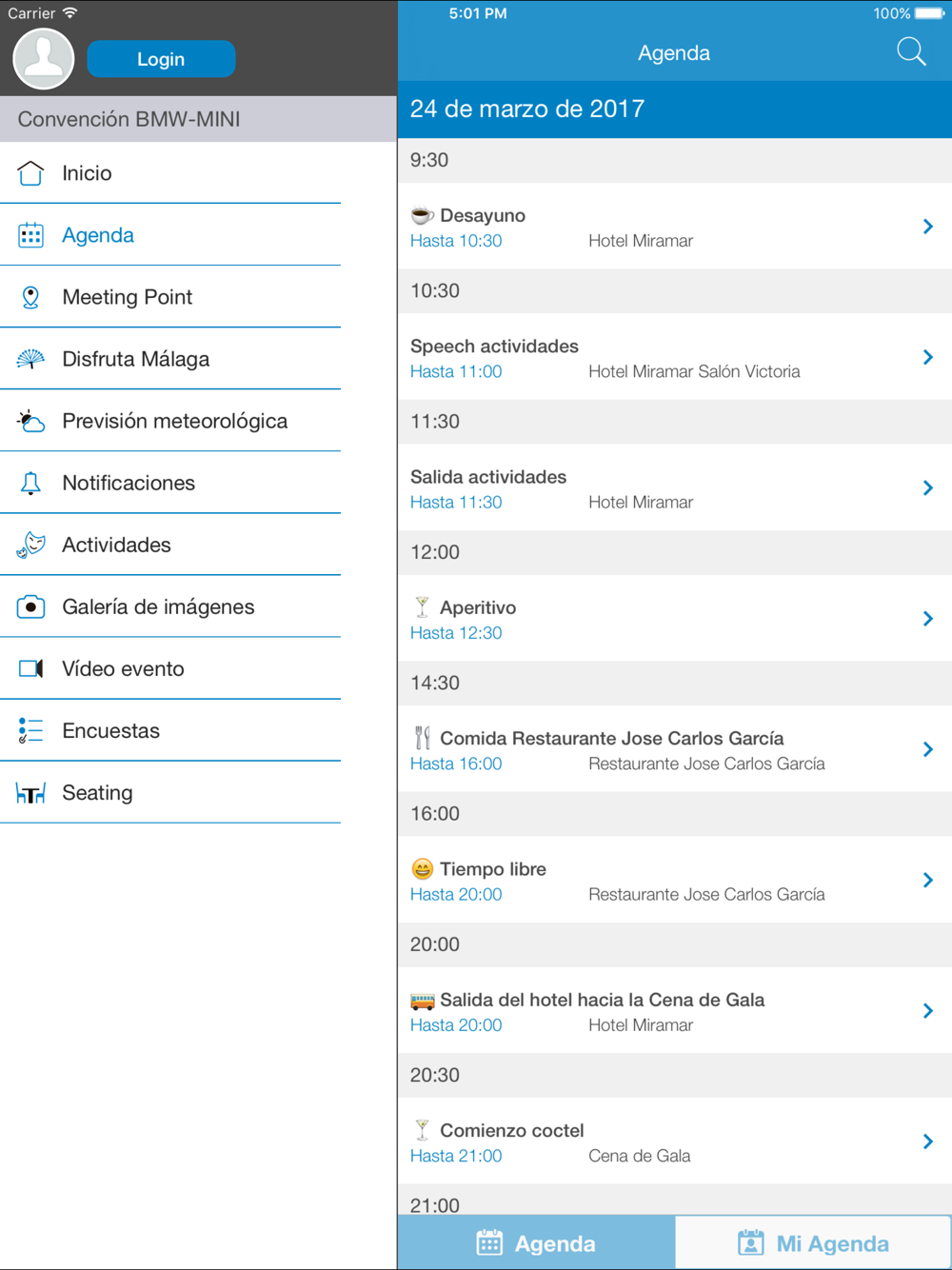Open Vídeo evento menu item
The width and height of the screenshot is (952, 1270).
tap(170, 668)
